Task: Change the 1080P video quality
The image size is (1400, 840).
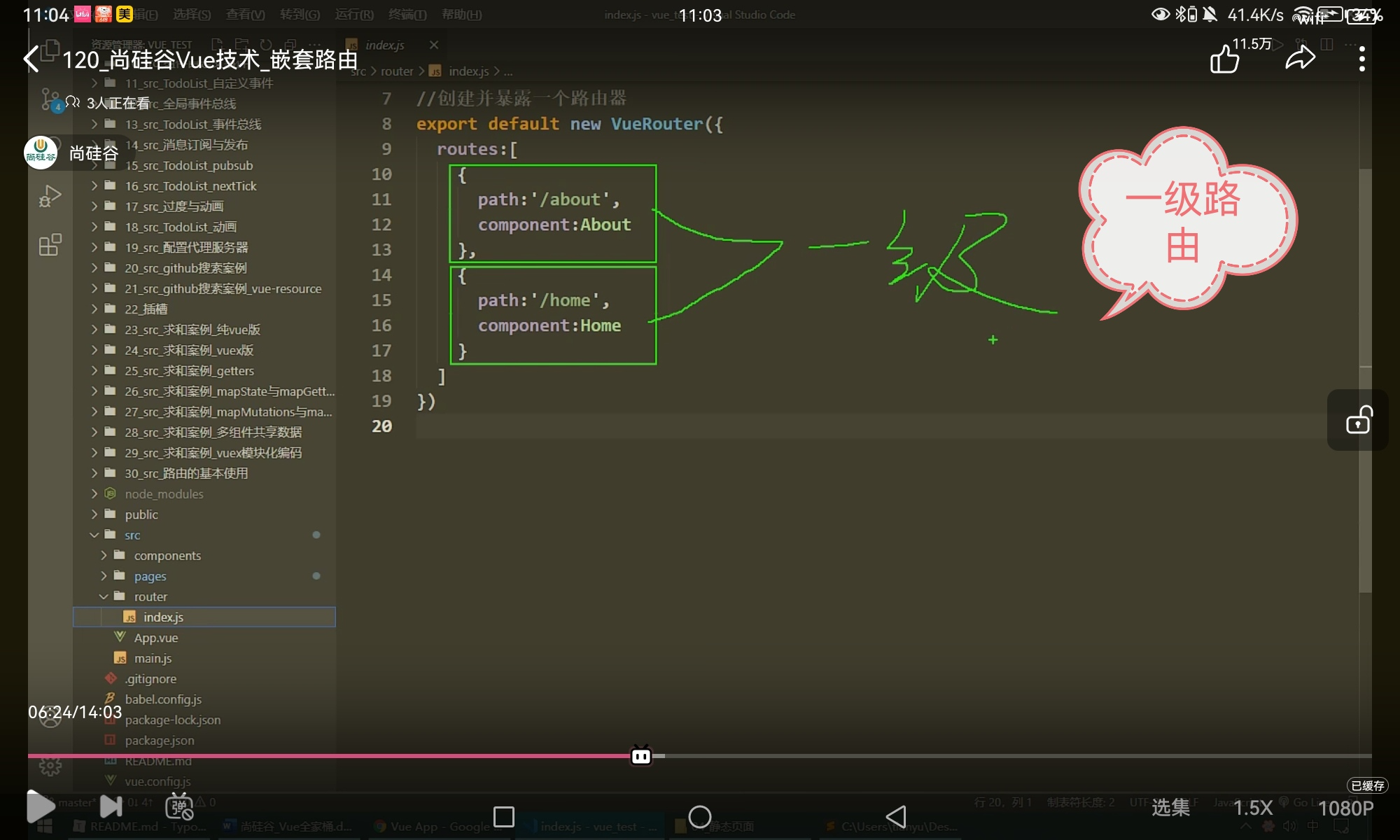Action: tap(1345, 808)
